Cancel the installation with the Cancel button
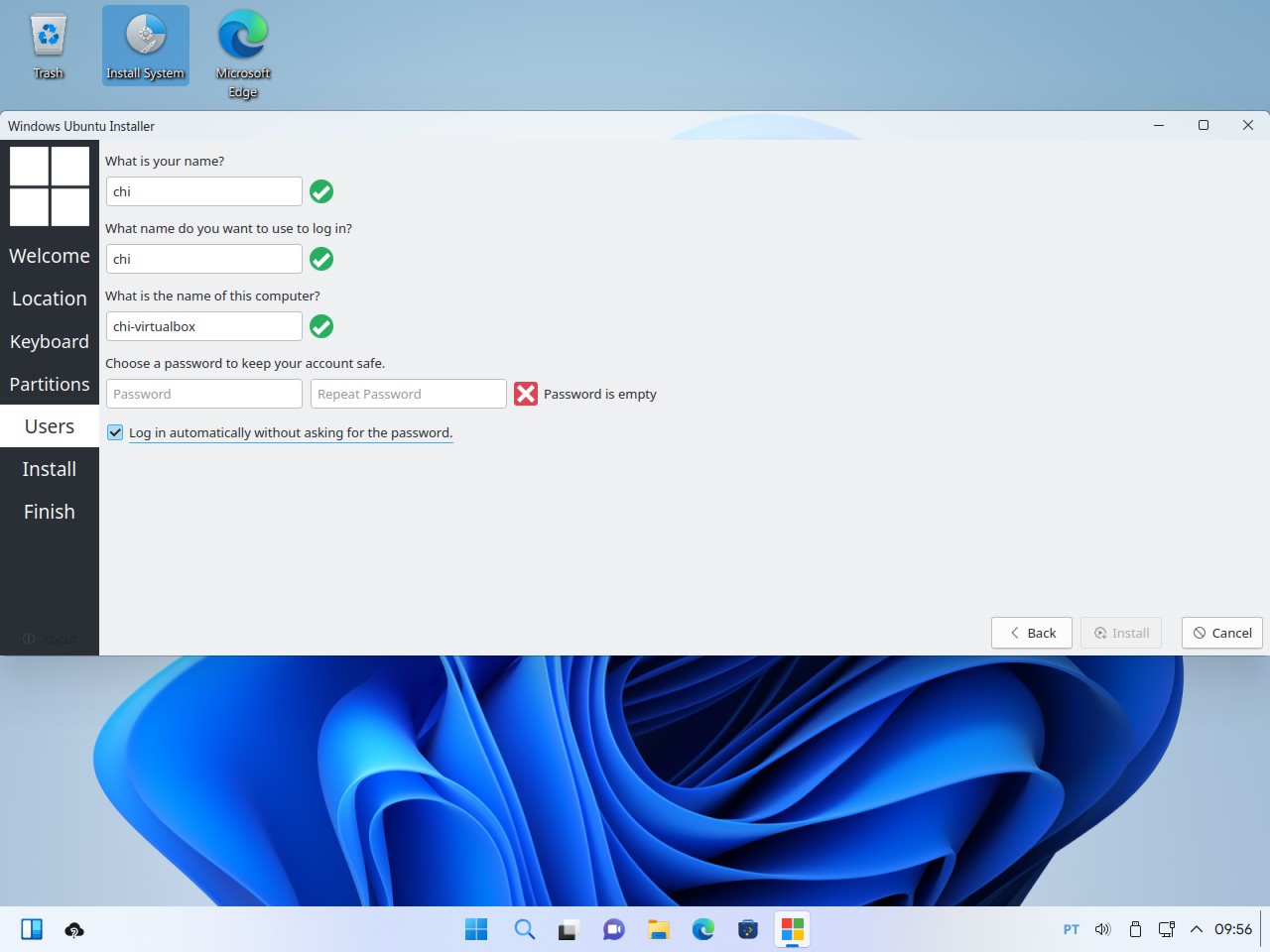1270x952 pixels. [1222, 633]
